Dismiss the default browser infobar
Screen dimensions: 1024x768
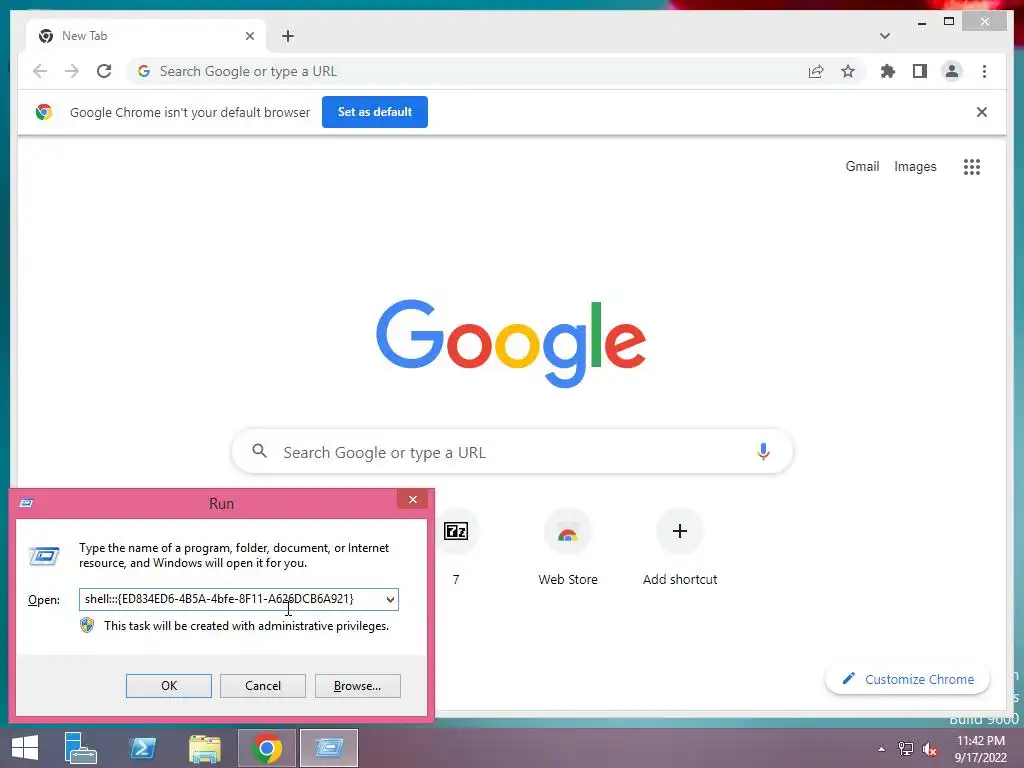coord(982,112)
